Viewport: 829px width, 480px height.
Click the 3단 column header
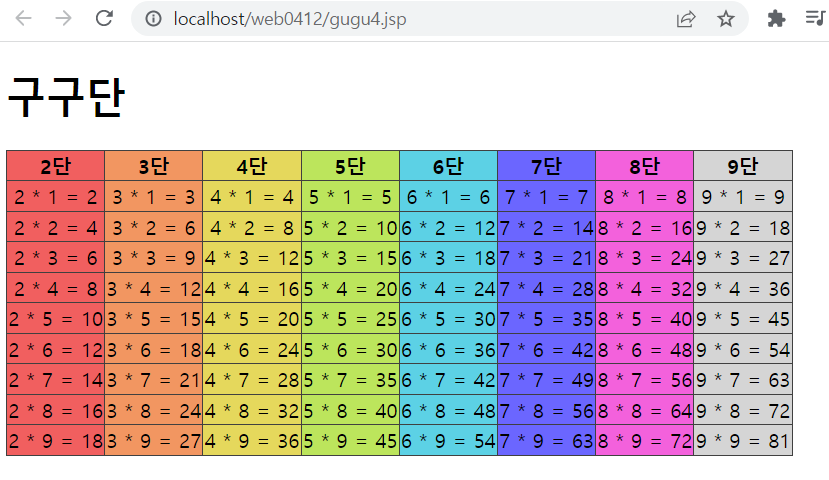tap(154, 166)
